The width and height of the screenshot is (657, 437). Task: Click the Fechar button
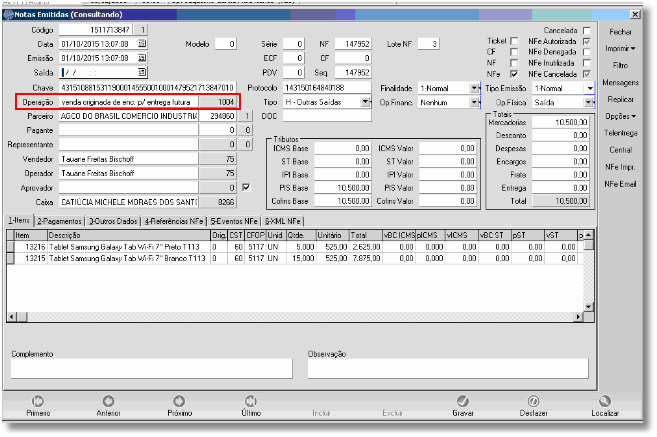click(620, 32)
